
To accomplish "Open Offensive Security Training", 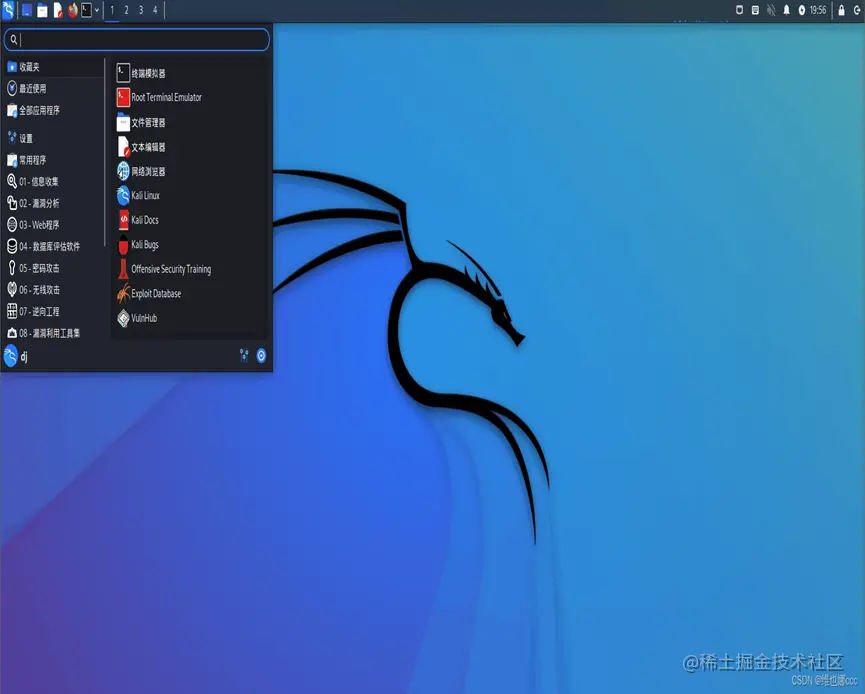I will click(189, 269).
